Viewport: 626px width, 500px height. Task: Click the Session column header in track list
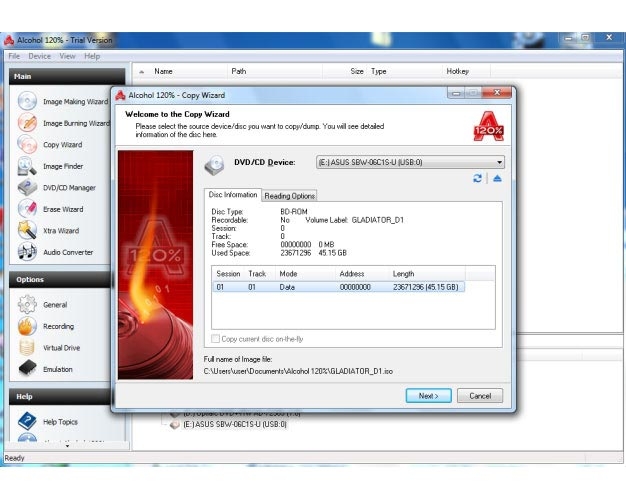click(x=228, y=274)
